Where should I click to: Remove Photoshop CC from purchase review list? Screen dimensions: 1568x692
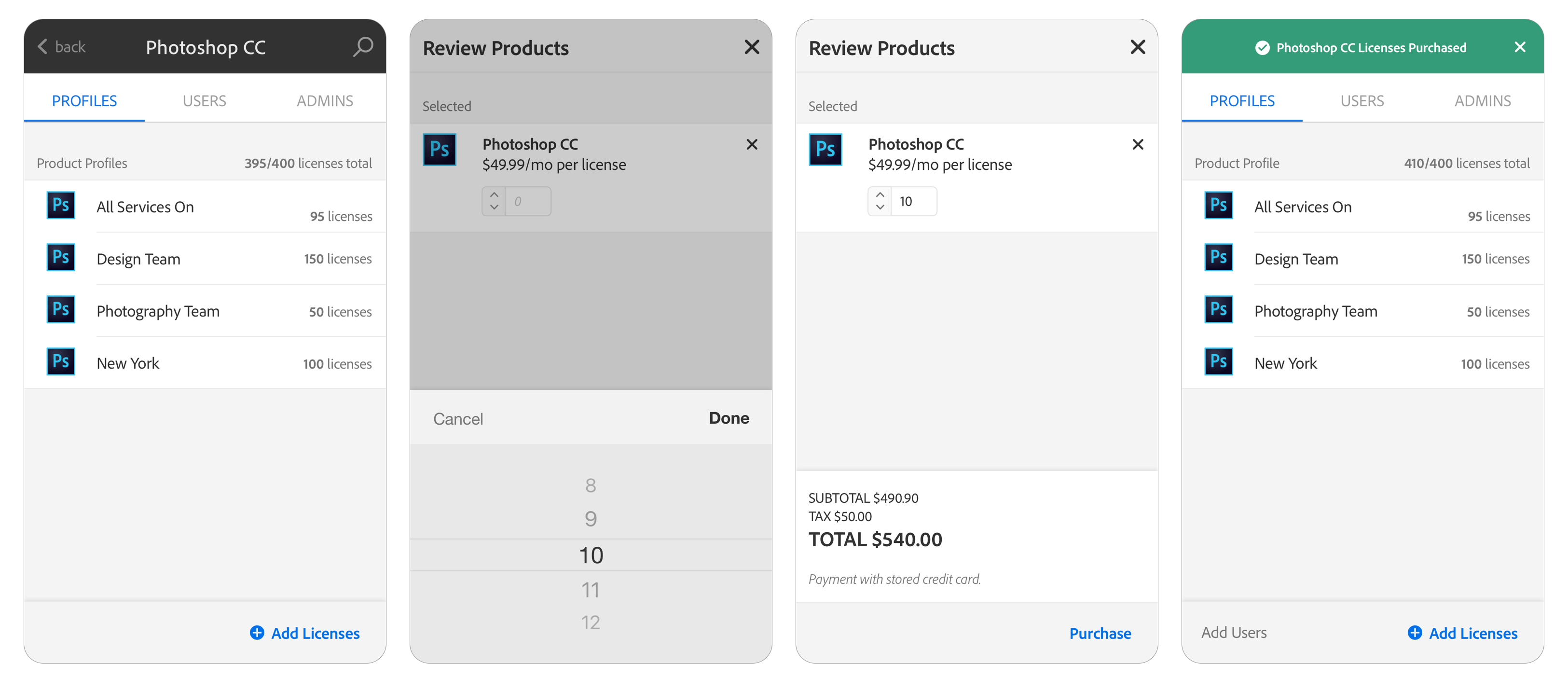tap(1137, 145)
